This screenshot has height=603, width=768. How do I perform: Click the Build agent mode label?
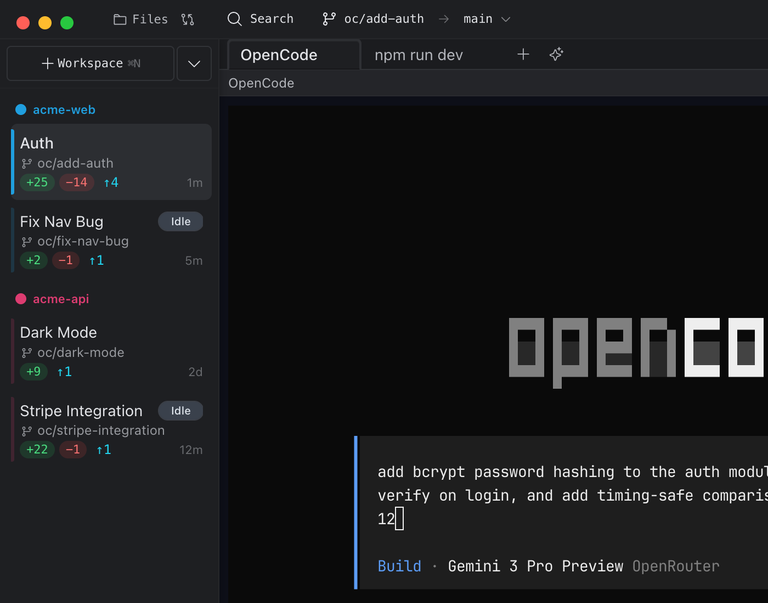tap(399, 566)
